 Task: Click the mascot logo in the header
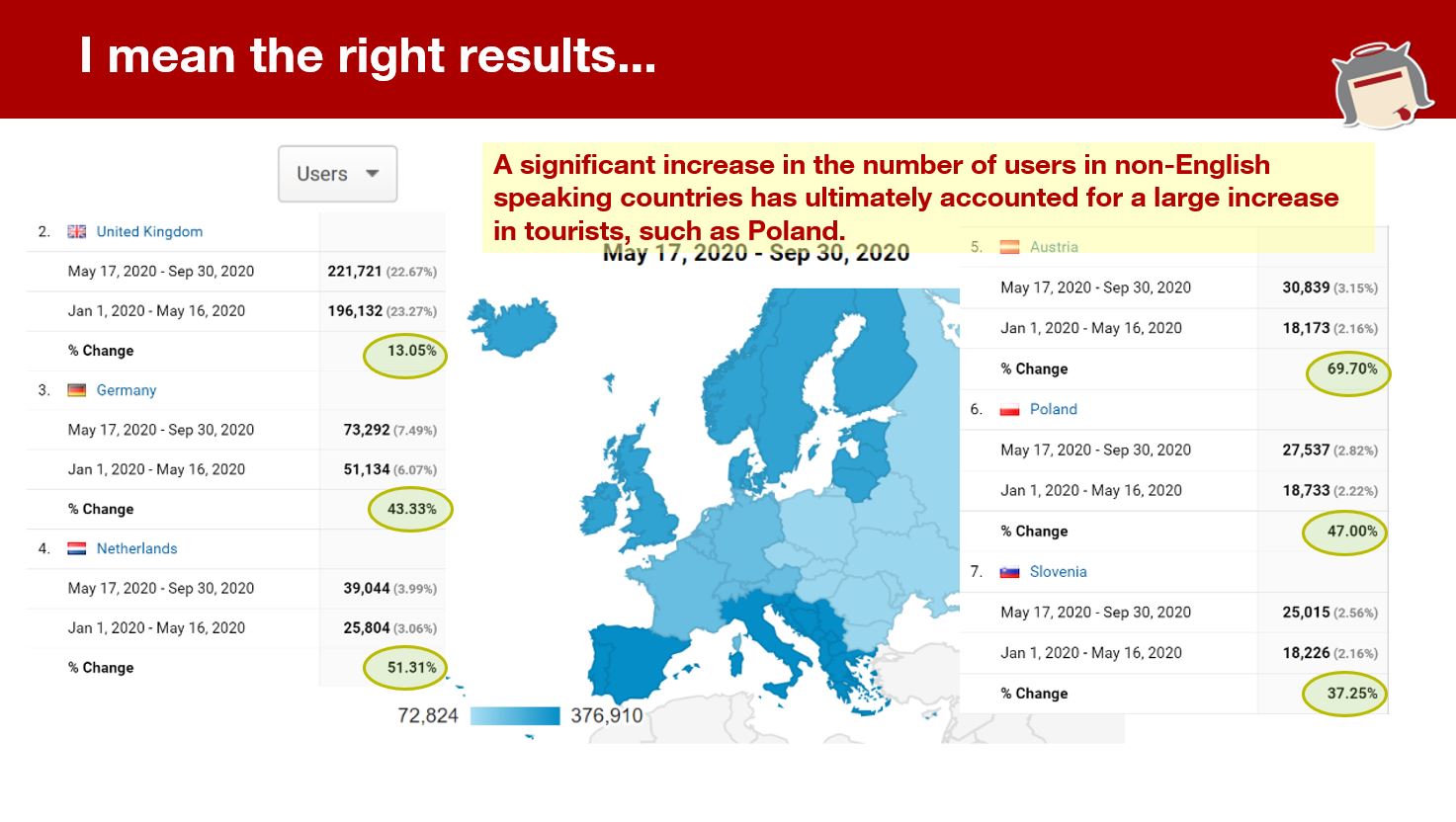pos(1383,85)
